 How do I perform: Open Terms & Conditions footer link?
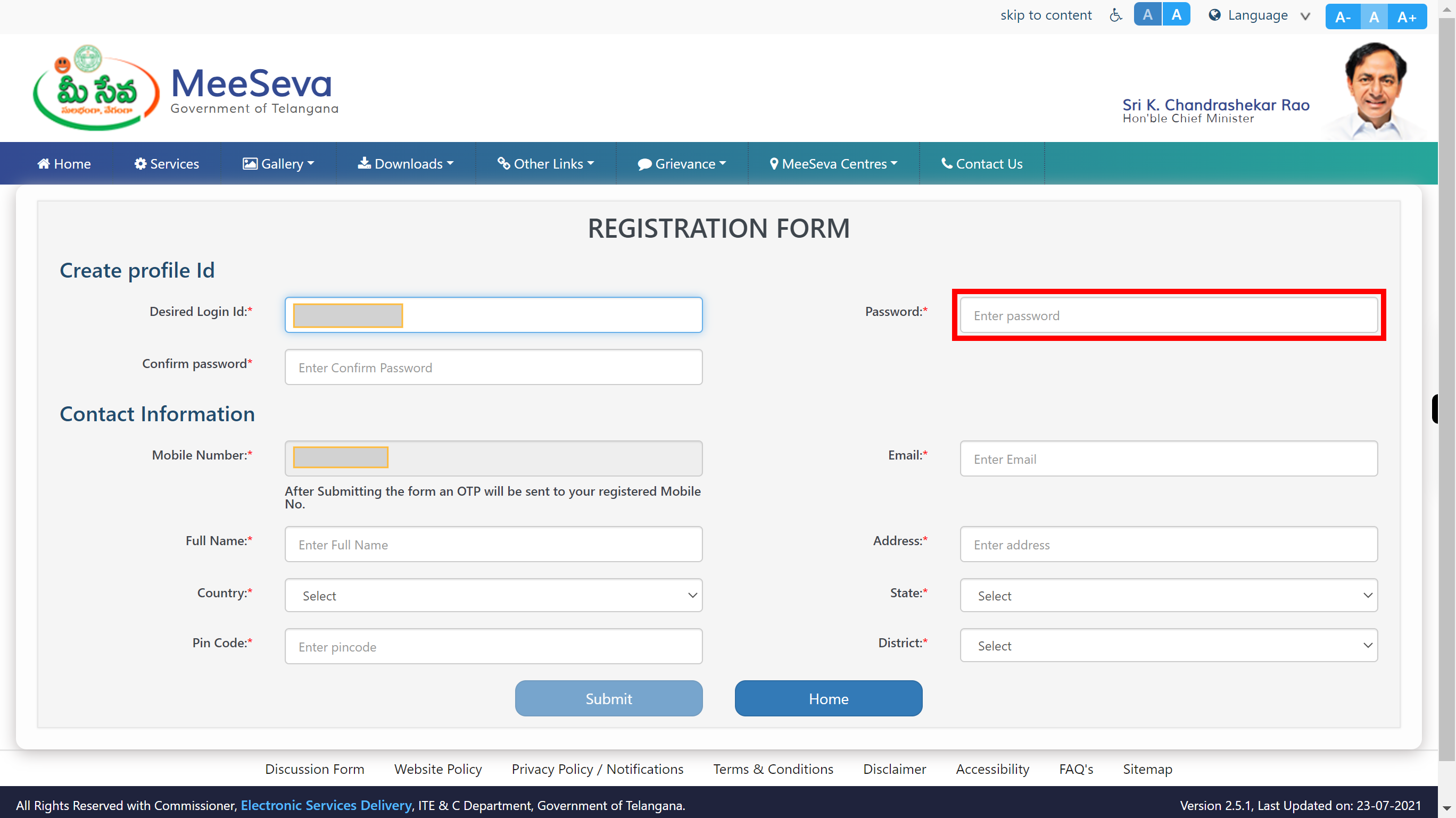pyautogui.click(x=773, y=769)
